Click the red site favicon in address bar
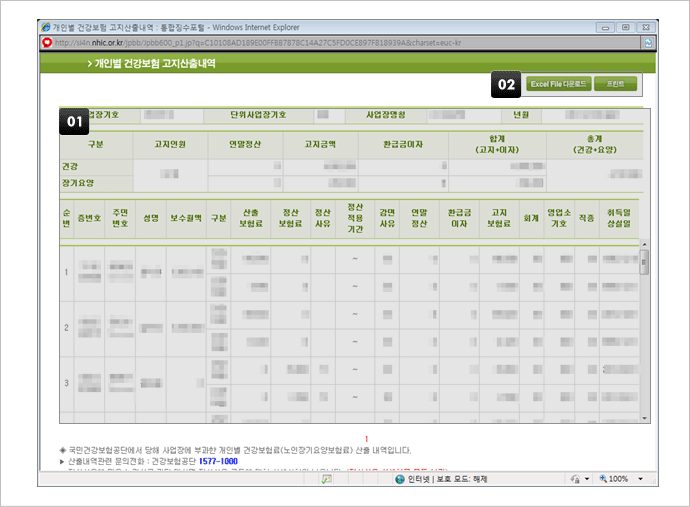690x507 pixels. pyautogui.click(x=47, y=43)
